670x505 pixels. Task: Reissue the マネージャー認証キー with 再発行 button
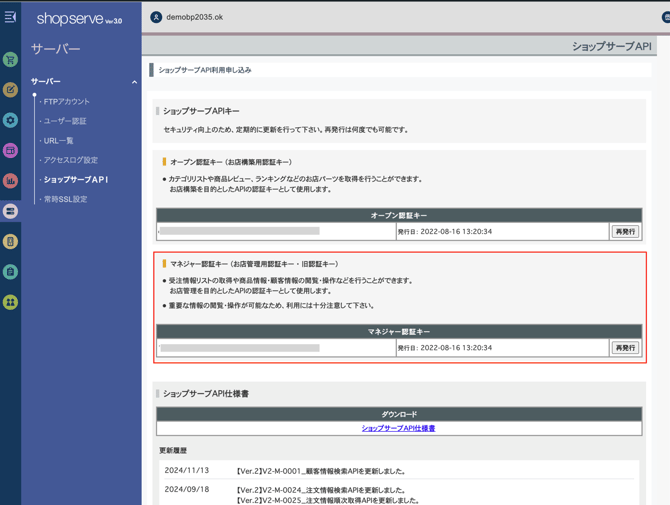pyautogui.click(x=625, y=348)
